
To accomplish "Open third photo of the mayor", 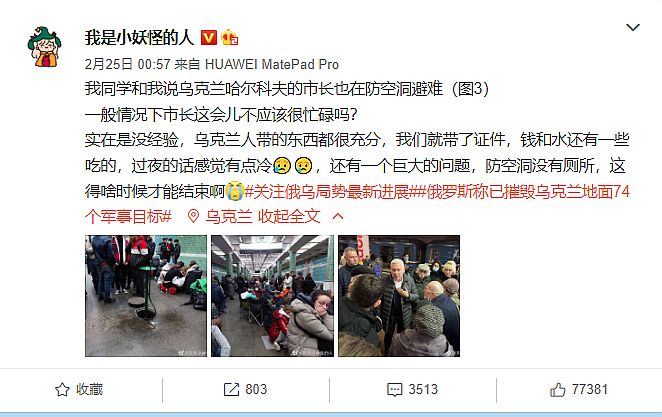I will tap(399, 296).
